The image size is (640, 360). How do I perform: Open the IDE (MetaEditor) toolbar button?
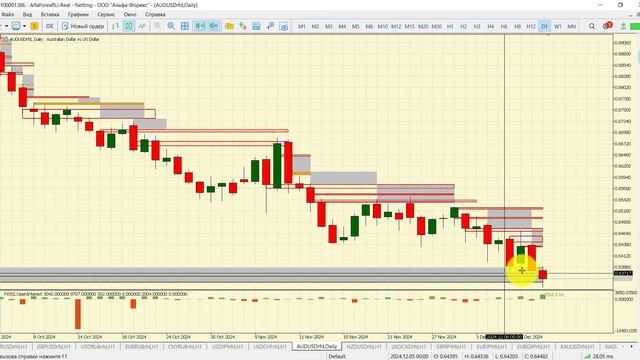coord(50,26)
